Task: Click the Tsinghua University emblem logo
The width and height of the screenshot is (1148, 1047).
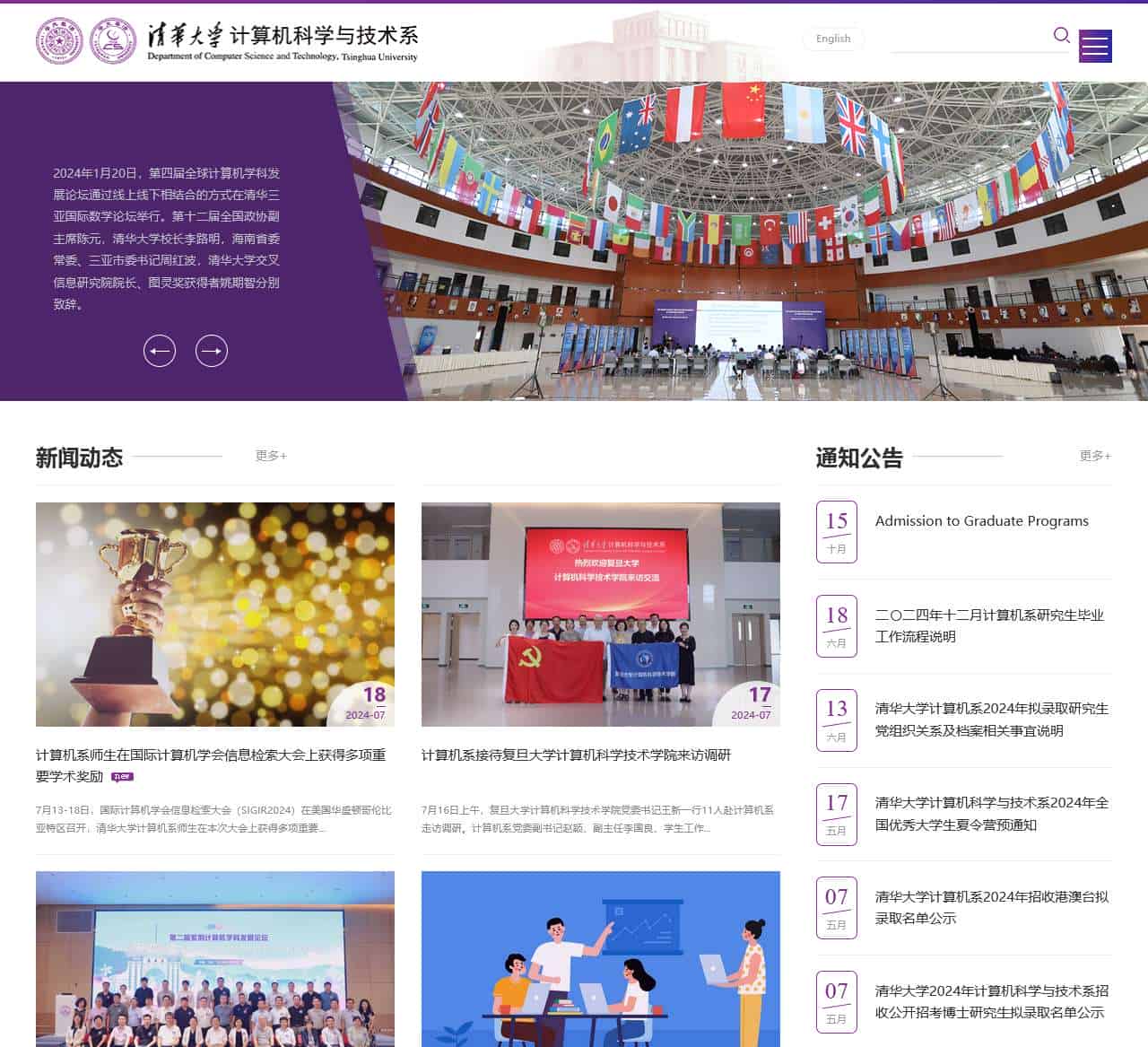Action: pyautogui.click(x=59, y=40)
